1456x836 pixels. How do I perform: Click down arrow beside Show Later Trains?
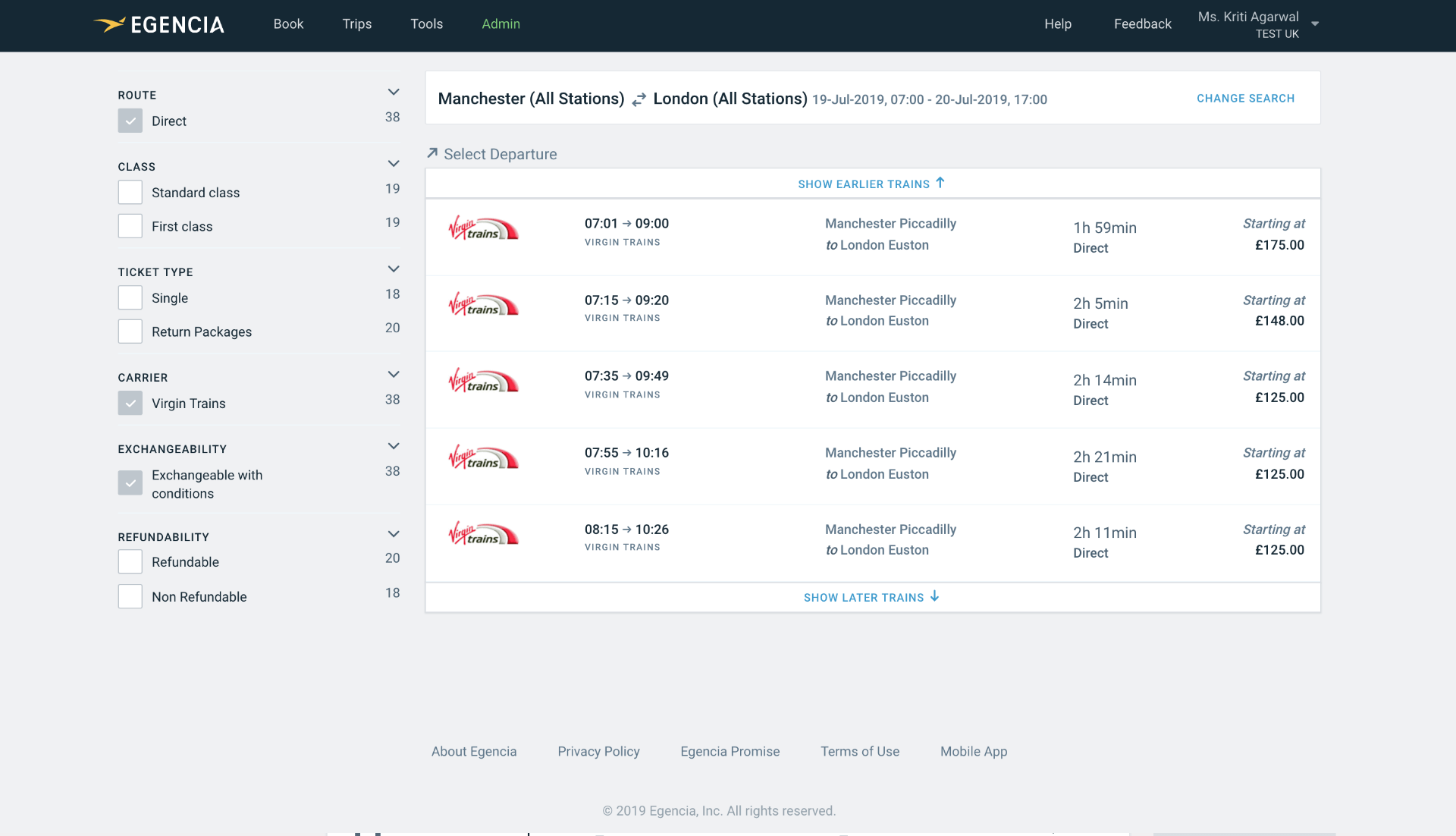point(935,596)
